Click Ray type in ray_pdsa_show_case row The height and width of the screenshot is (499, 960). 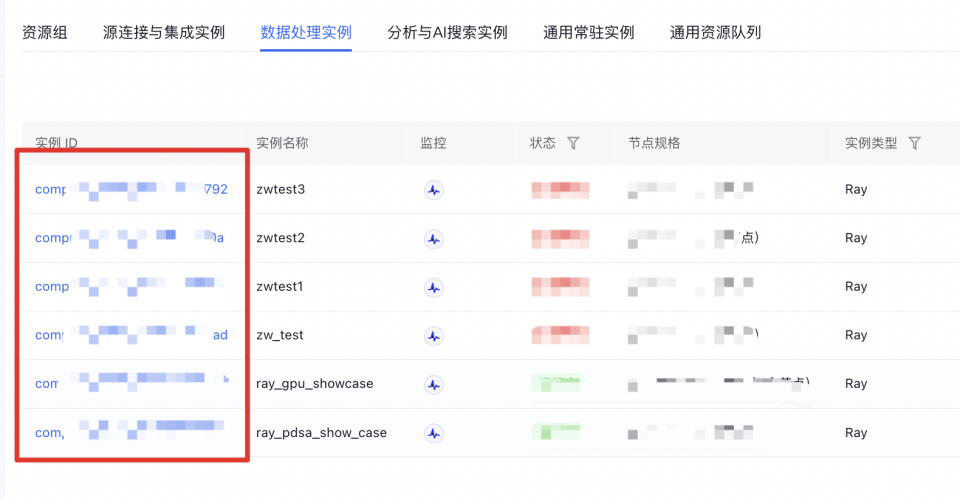pyautogui.click(x=856, y=432)
